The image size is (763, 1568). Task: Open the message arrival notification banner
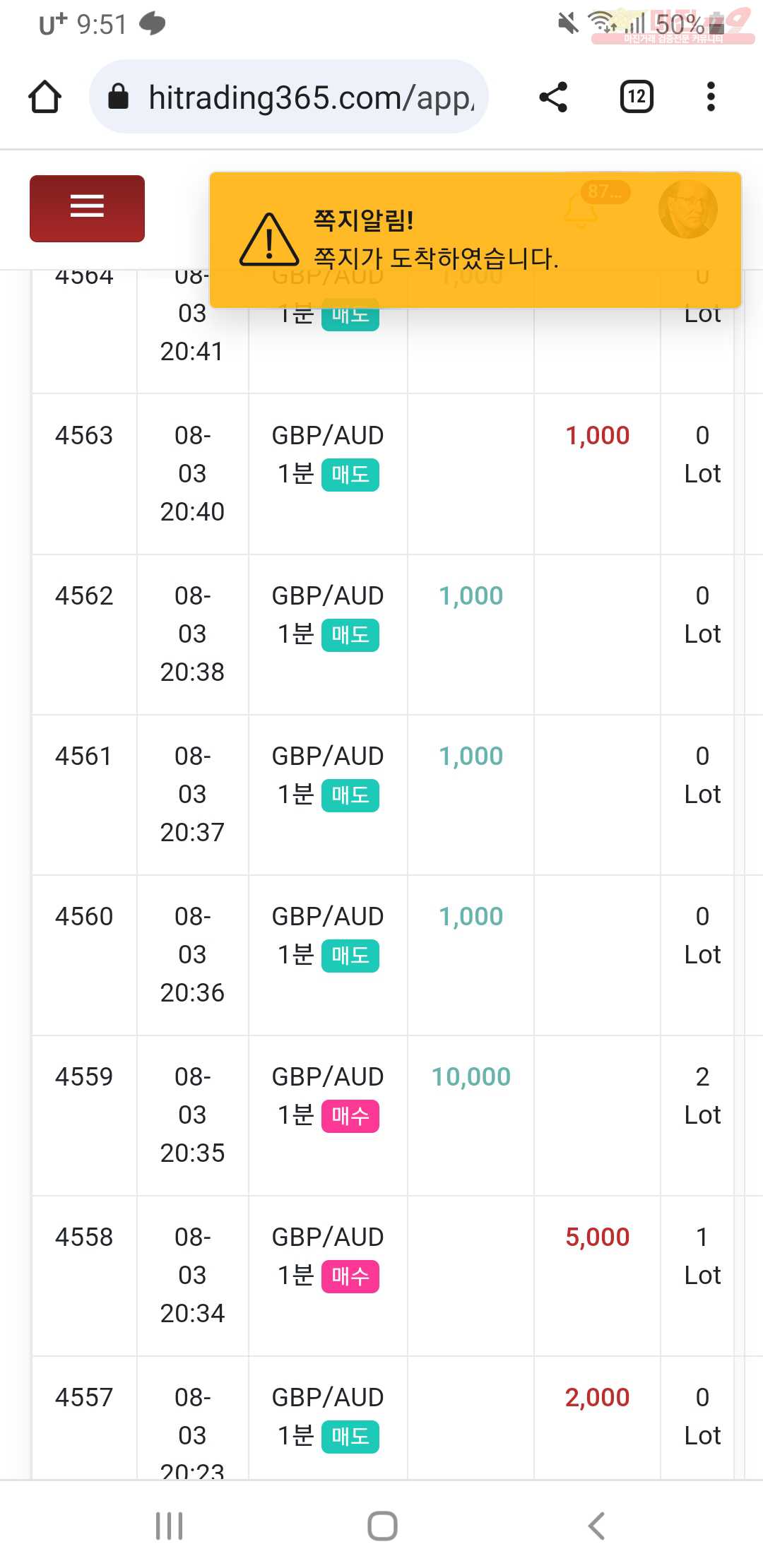coord(475,240)
